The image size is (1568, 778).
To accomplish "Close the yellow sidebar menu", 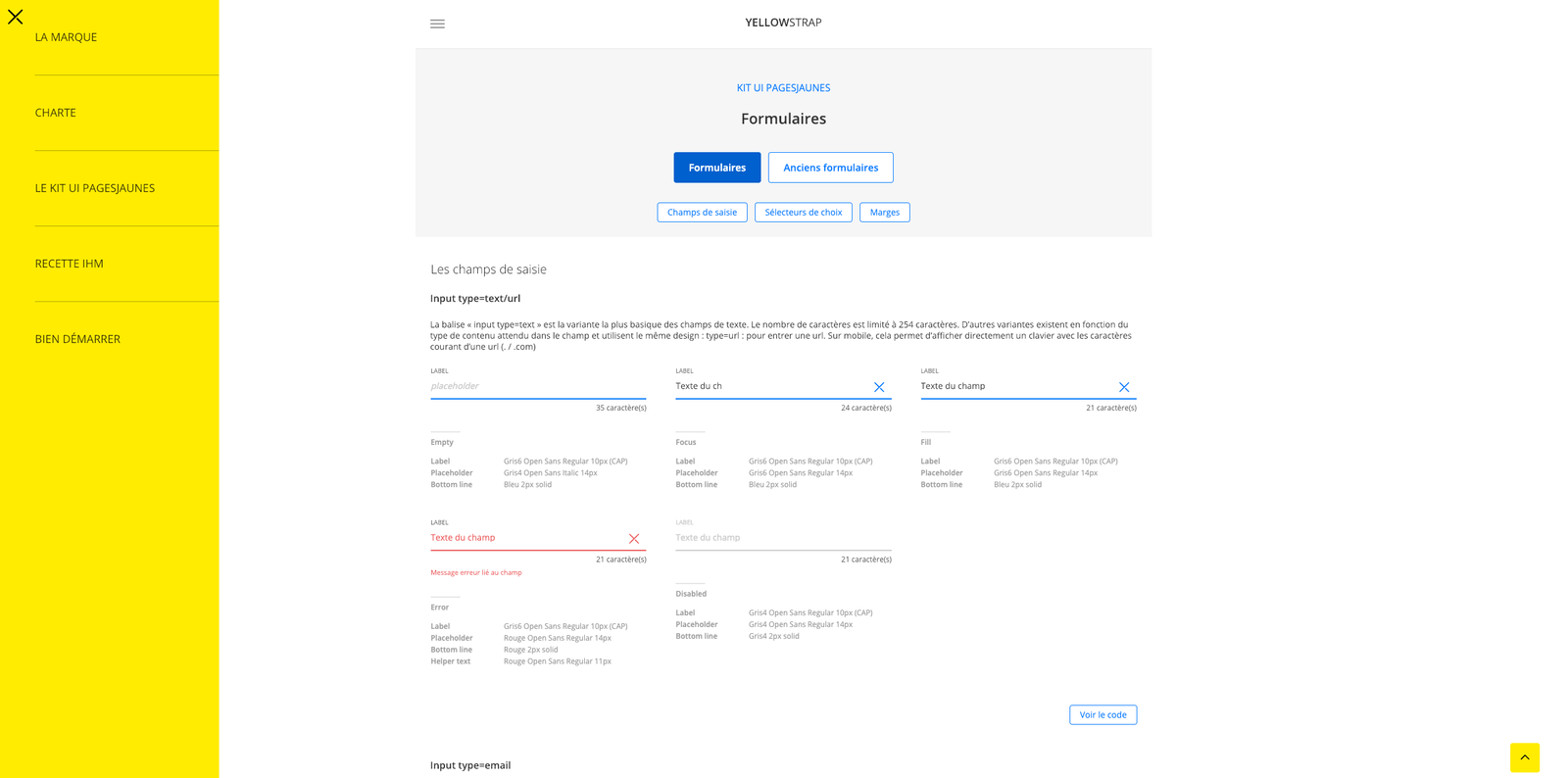I will point(16,17).
